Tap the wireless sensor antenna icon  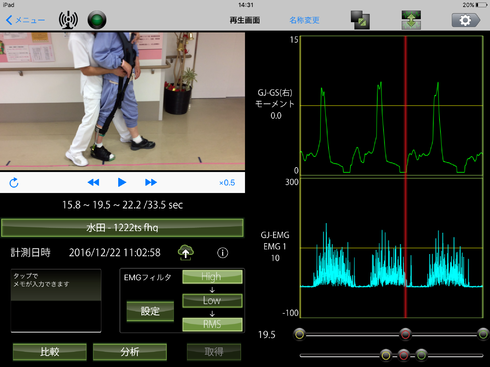(x=68, y=20)
